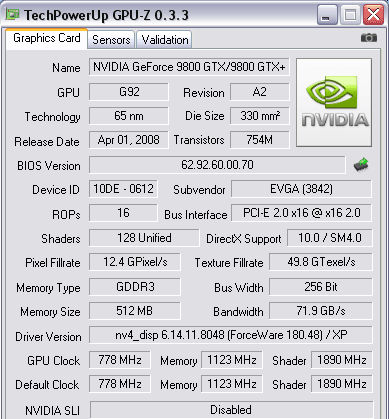389x419 pixels.
Task: Click the Release Date field Apr 01, 2008
Action: tap(129, 140)
